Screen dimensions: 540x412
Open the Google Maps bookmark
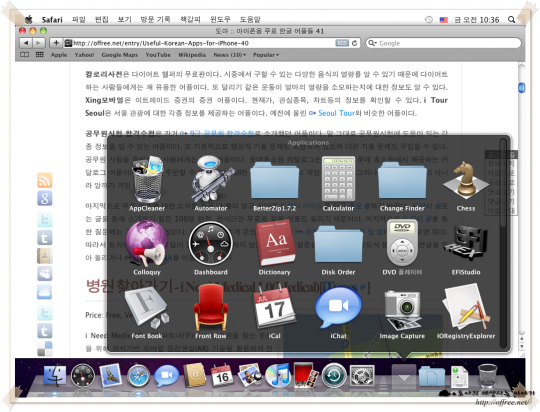120,55
